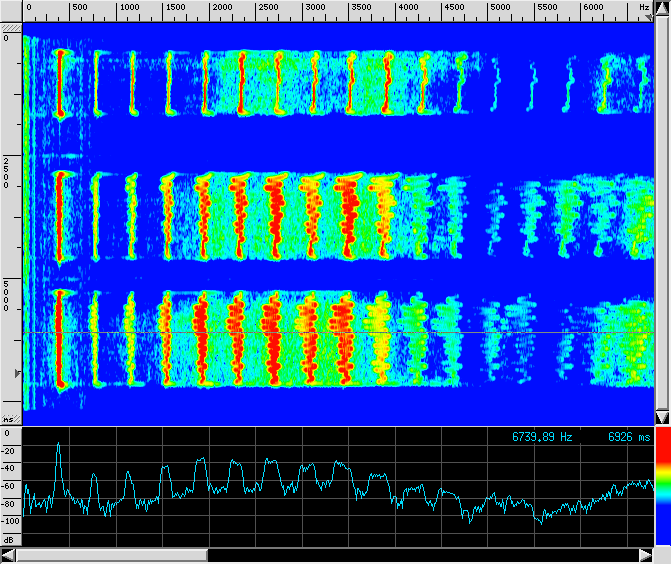Click the ms unit label on time ruler
This screenshot has height=564, width=671.
pos(8,419)
